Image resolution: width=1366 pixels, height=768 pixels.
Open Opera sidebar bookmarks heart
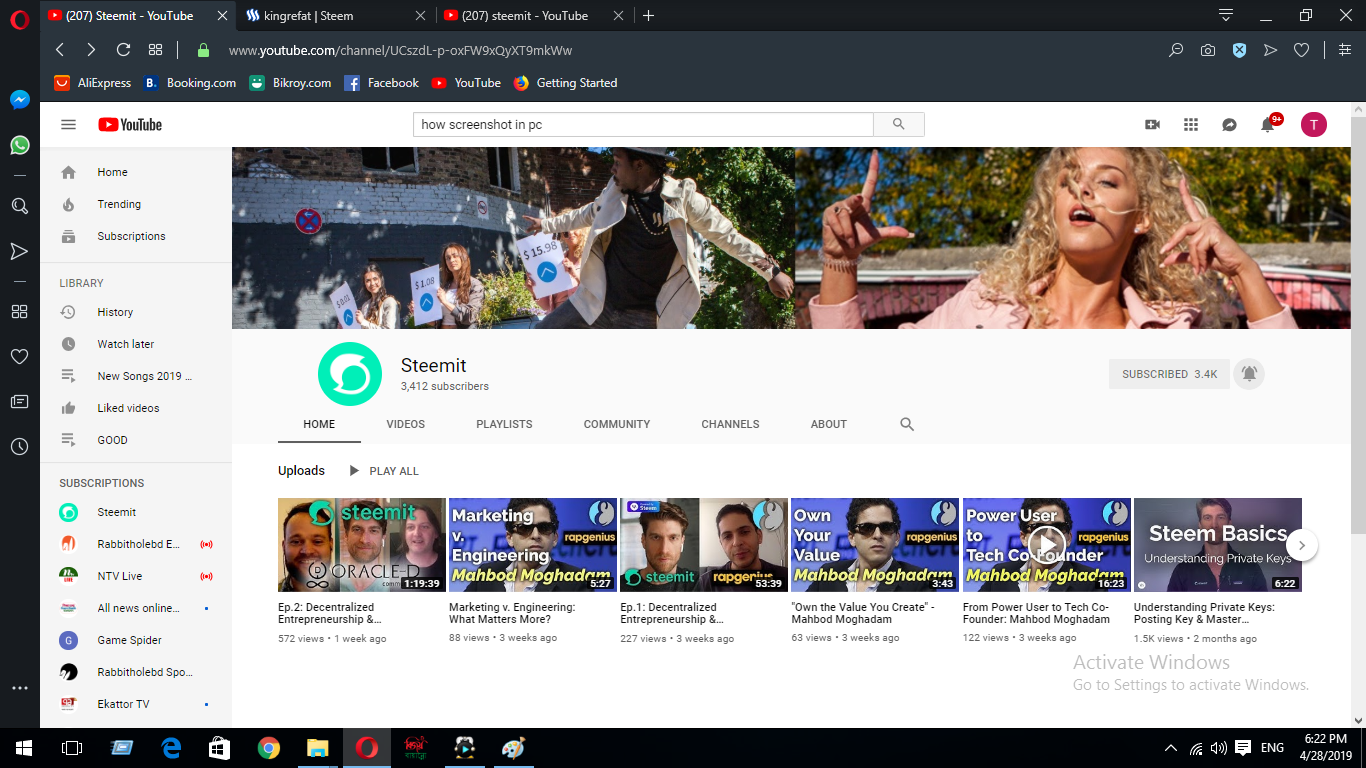coord(19,357)
